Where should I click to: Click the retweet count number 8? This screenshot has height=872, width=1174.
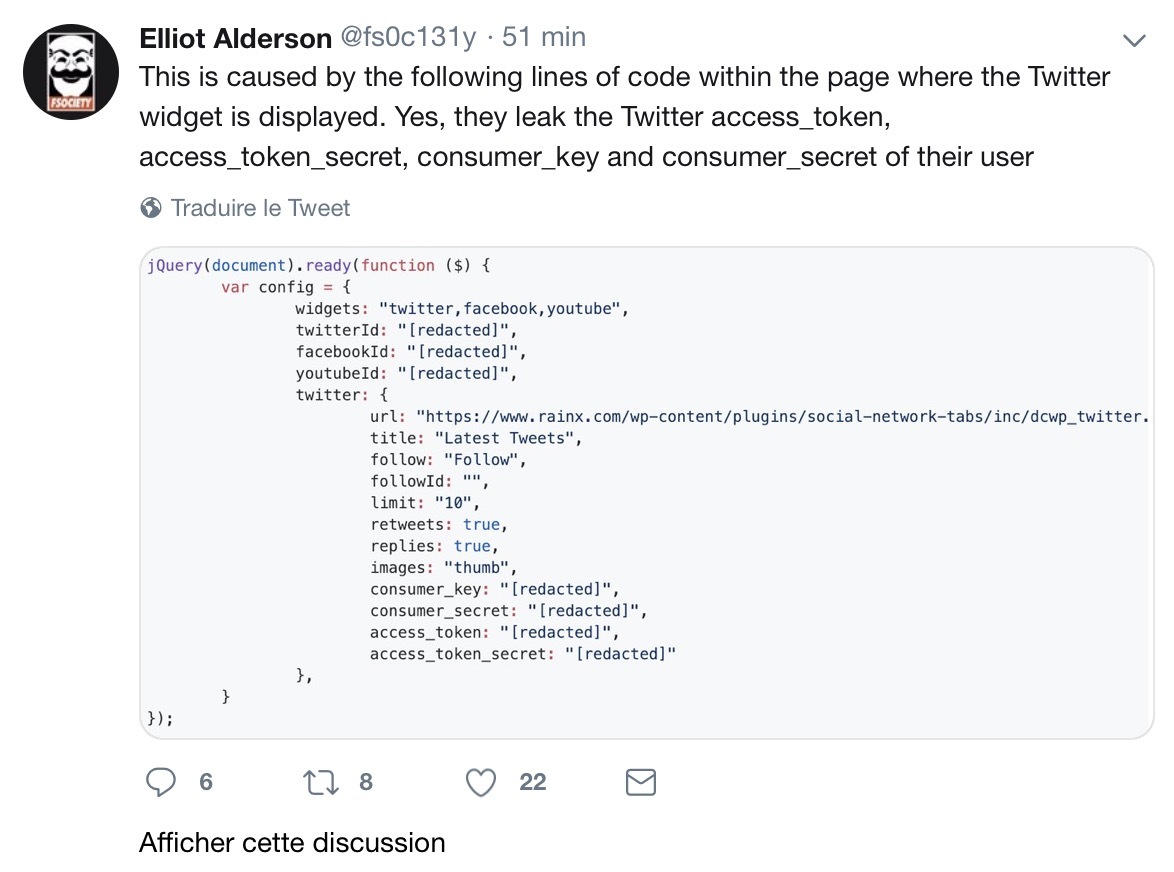pos(366,782)
